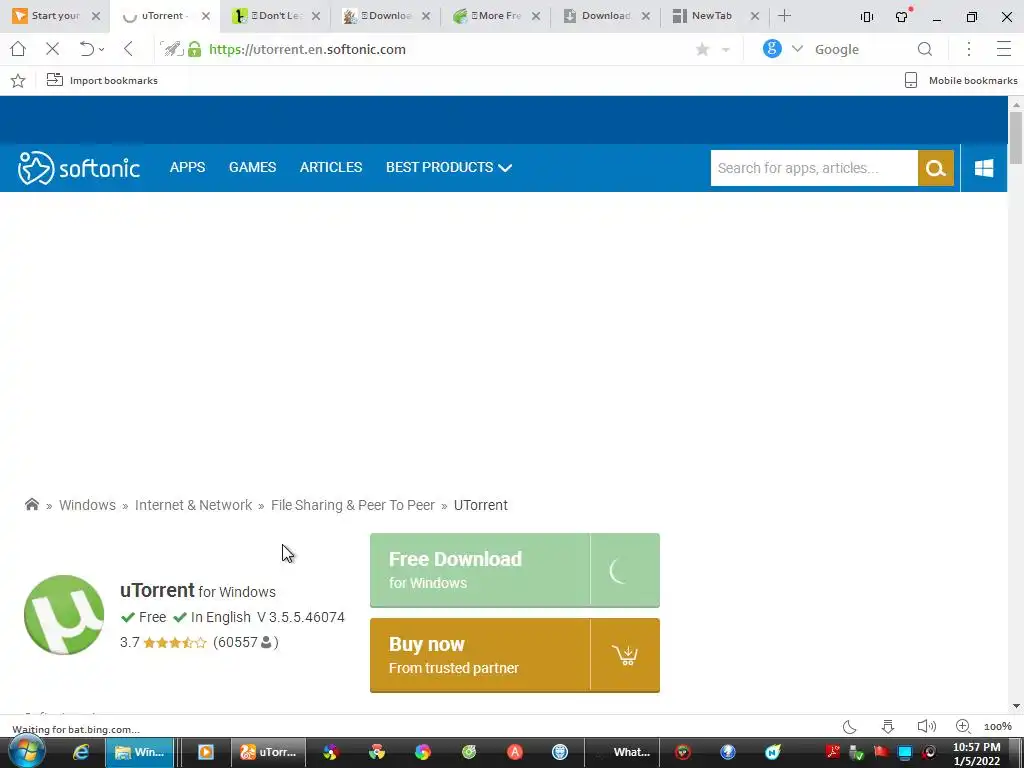Close the NewTab tab
1024x768 pixels.
tap(755, 16)
